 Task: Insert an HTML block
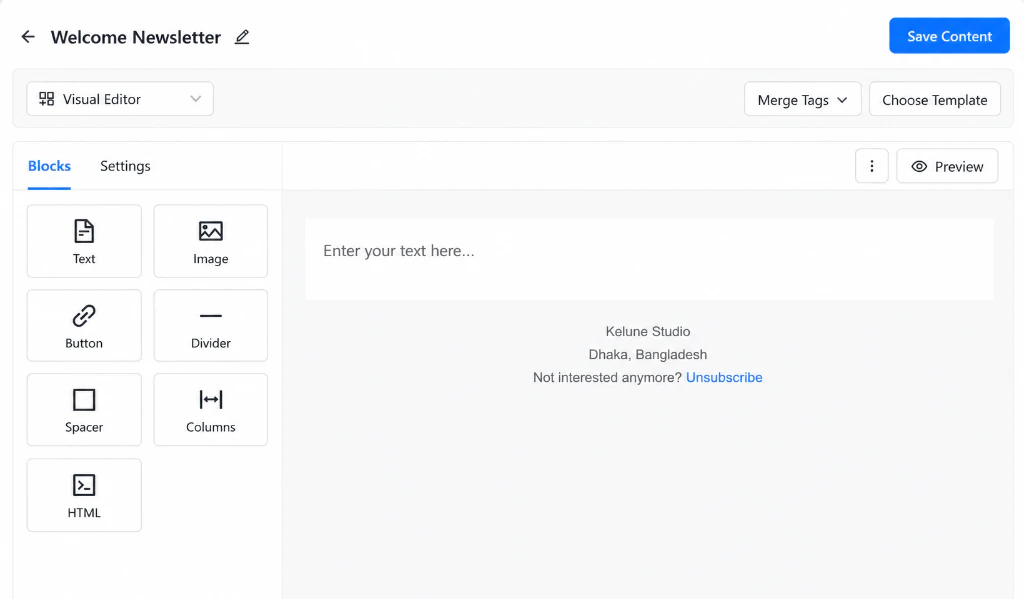click(84, 495)
